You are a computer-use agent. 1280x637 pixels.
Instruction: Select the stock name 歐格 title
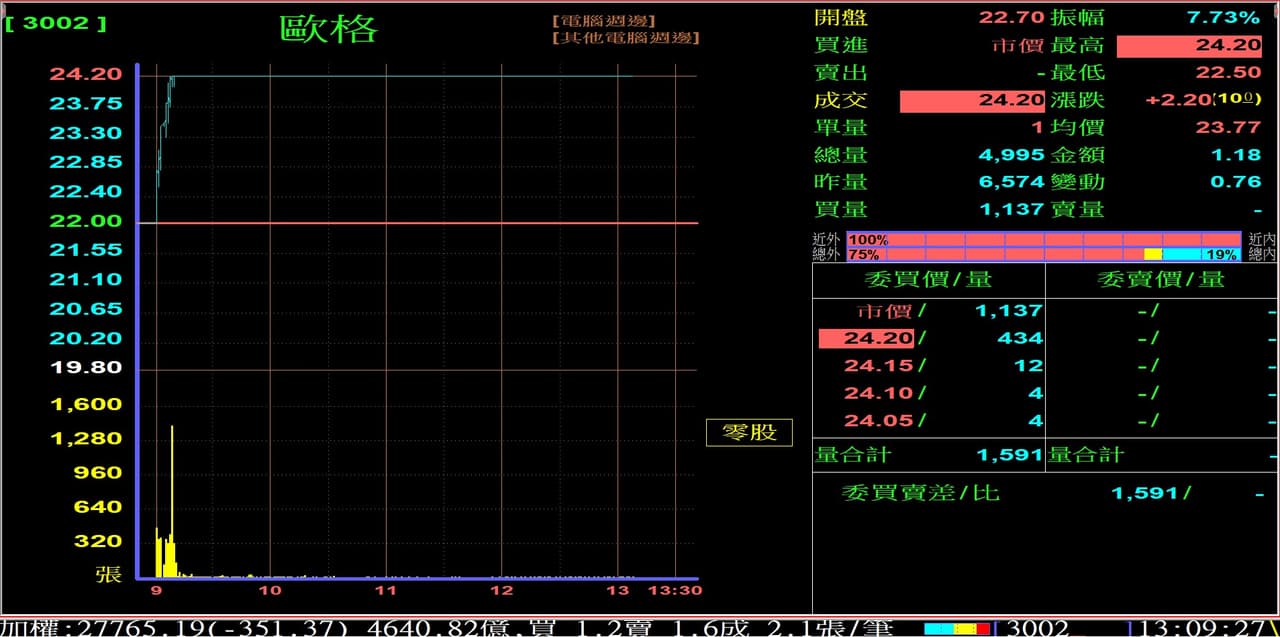point(329,28)
